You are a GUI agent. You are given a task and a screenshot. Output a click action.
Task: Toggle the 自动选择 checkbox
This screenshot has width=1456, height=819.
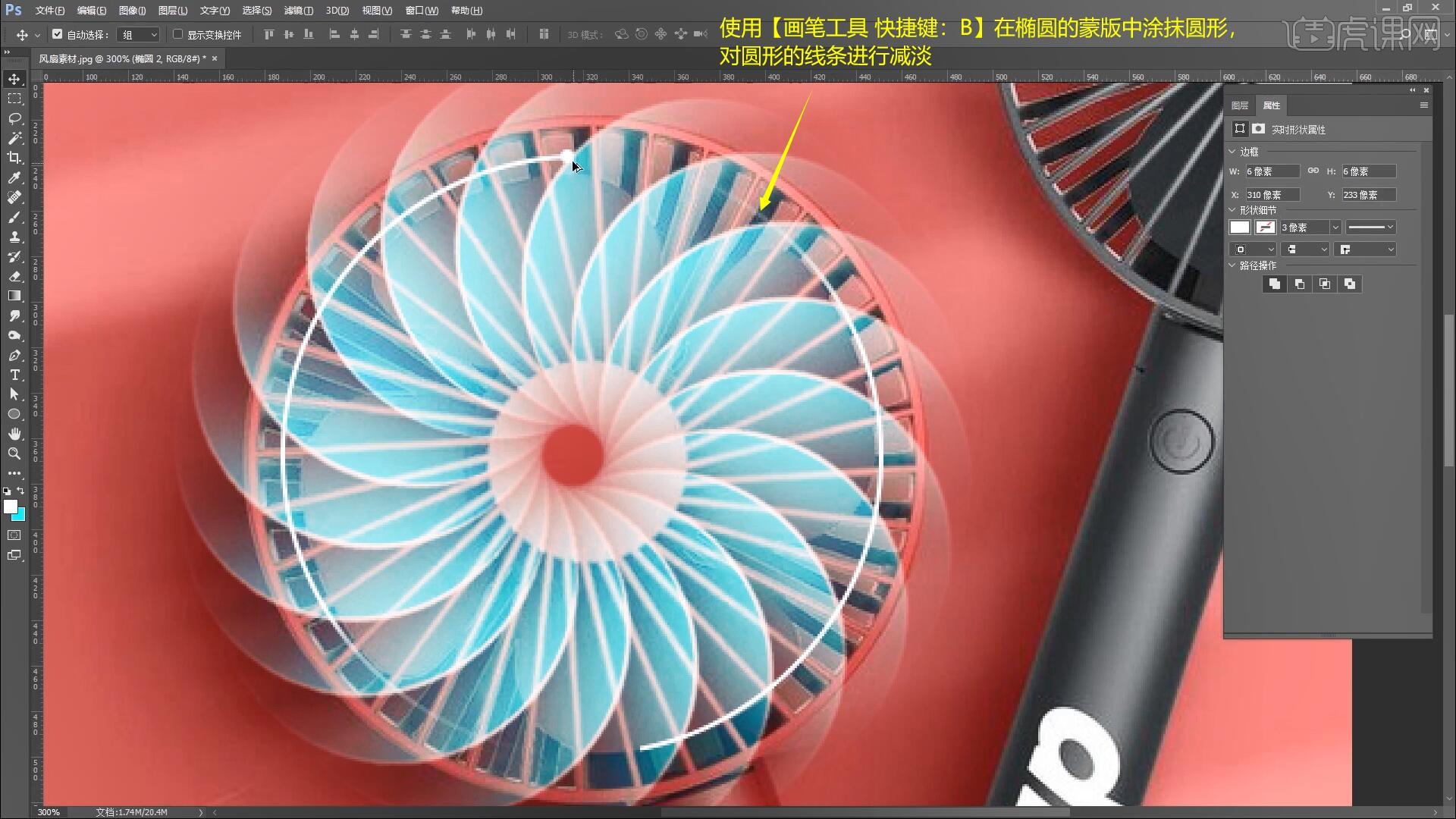point(57,34)
